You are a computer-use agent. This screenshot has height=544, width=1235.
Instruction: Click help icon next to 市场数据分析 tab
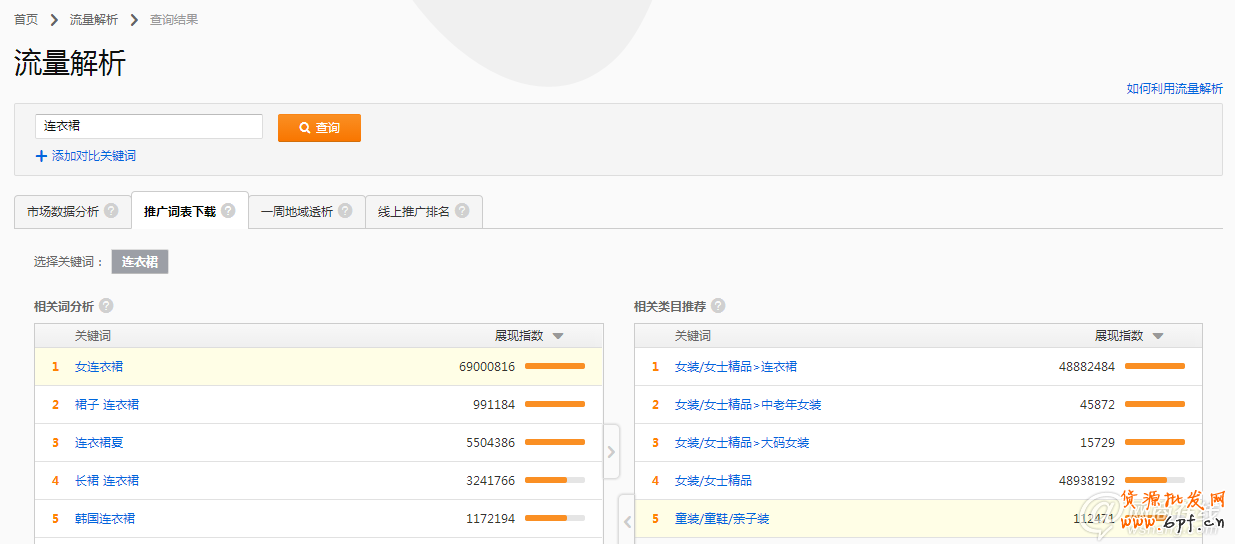pos(111,211)
